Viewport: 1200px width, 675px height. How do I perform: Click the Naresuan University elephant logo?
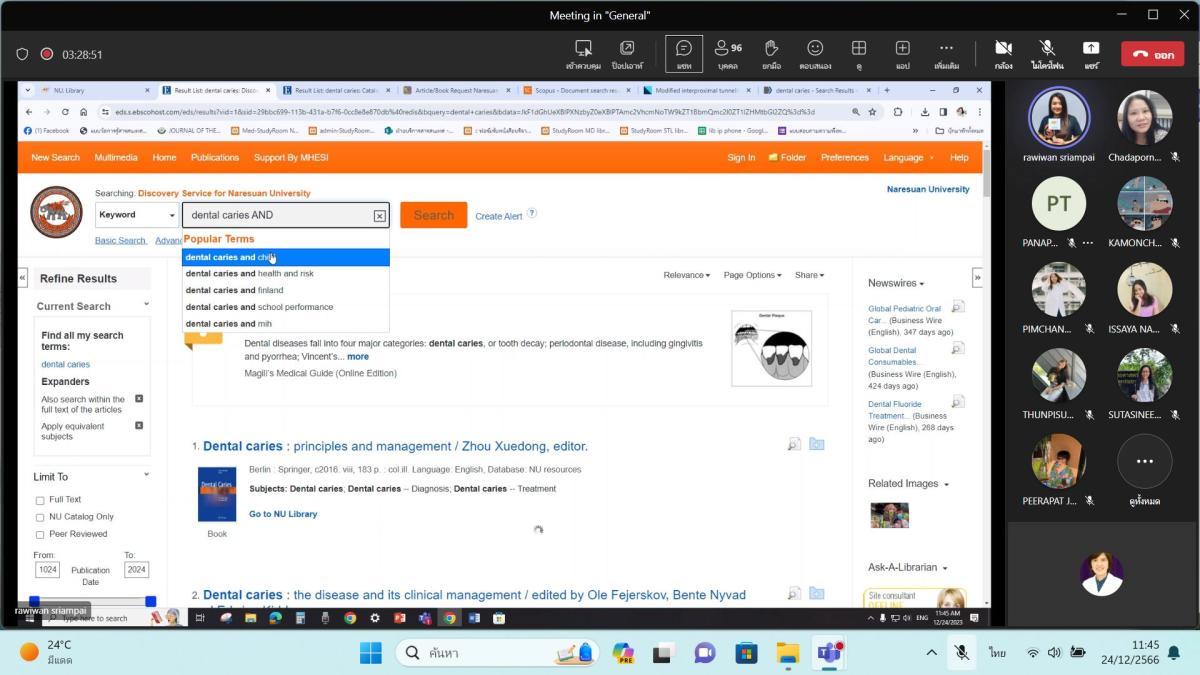(57, 212)
